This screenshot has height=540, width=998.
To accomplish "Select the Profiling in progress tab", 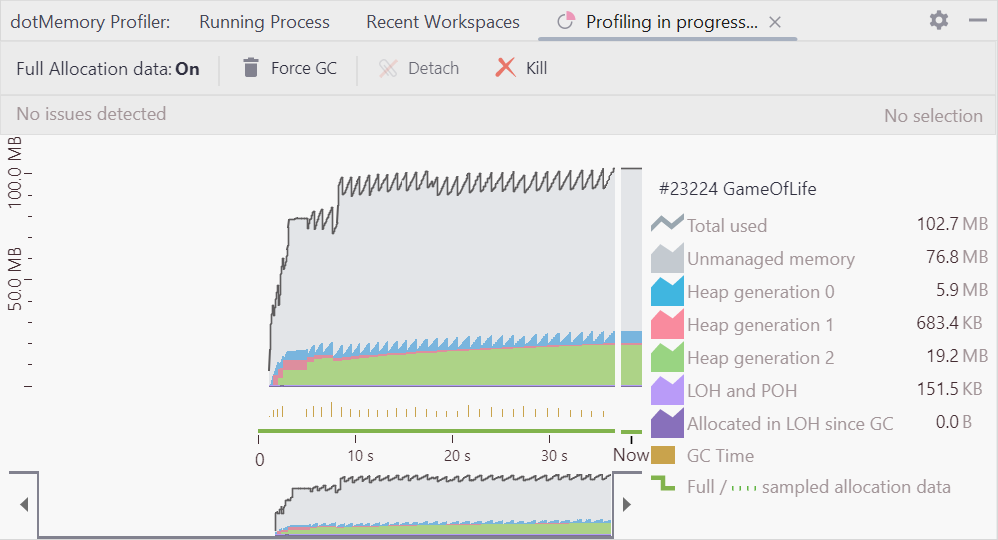I will [660, 22].
